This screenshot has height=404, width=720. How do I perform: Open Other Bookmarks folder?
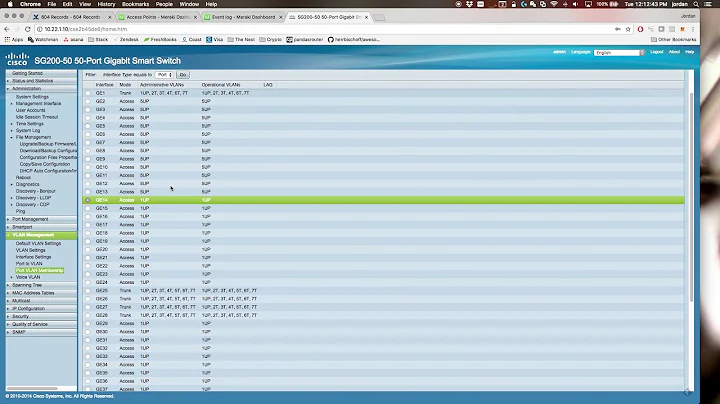point(674,39)
